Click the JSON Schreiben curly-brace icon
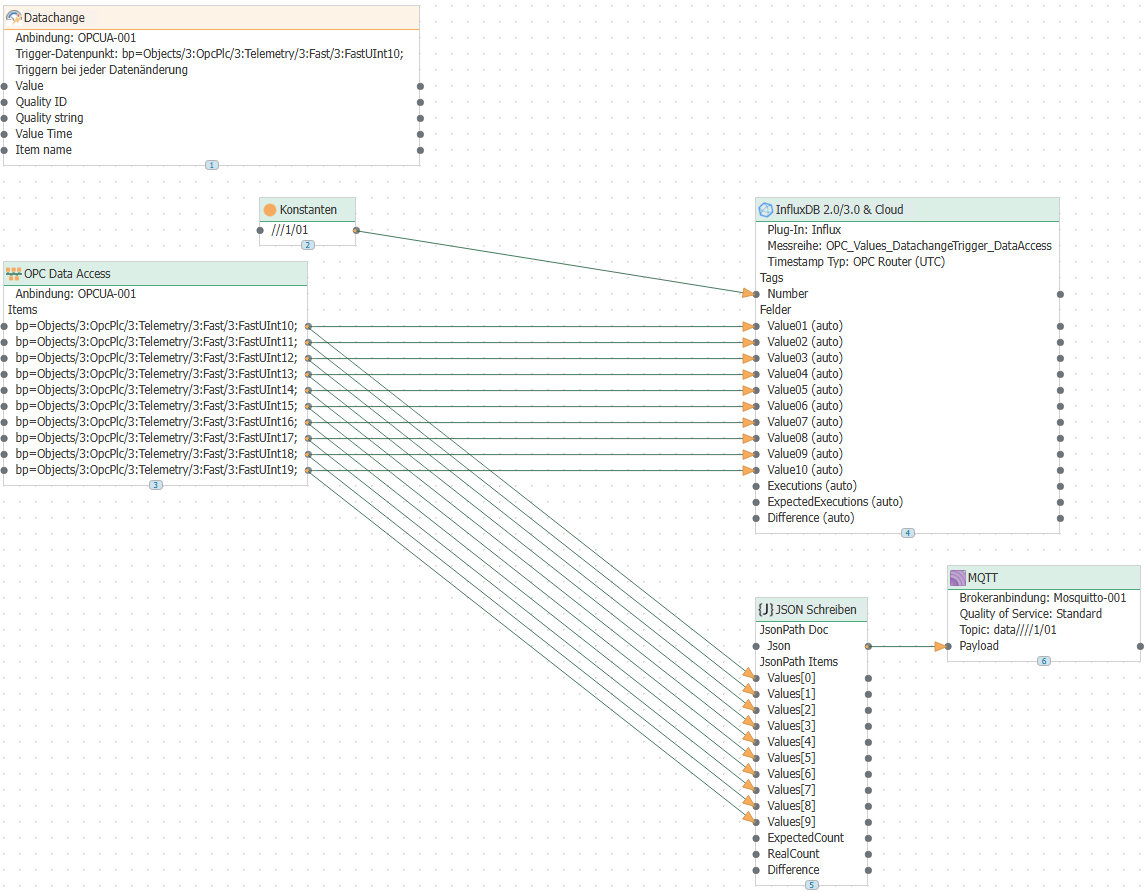Viewport: 1145px width, 892px height. [765, 609]
